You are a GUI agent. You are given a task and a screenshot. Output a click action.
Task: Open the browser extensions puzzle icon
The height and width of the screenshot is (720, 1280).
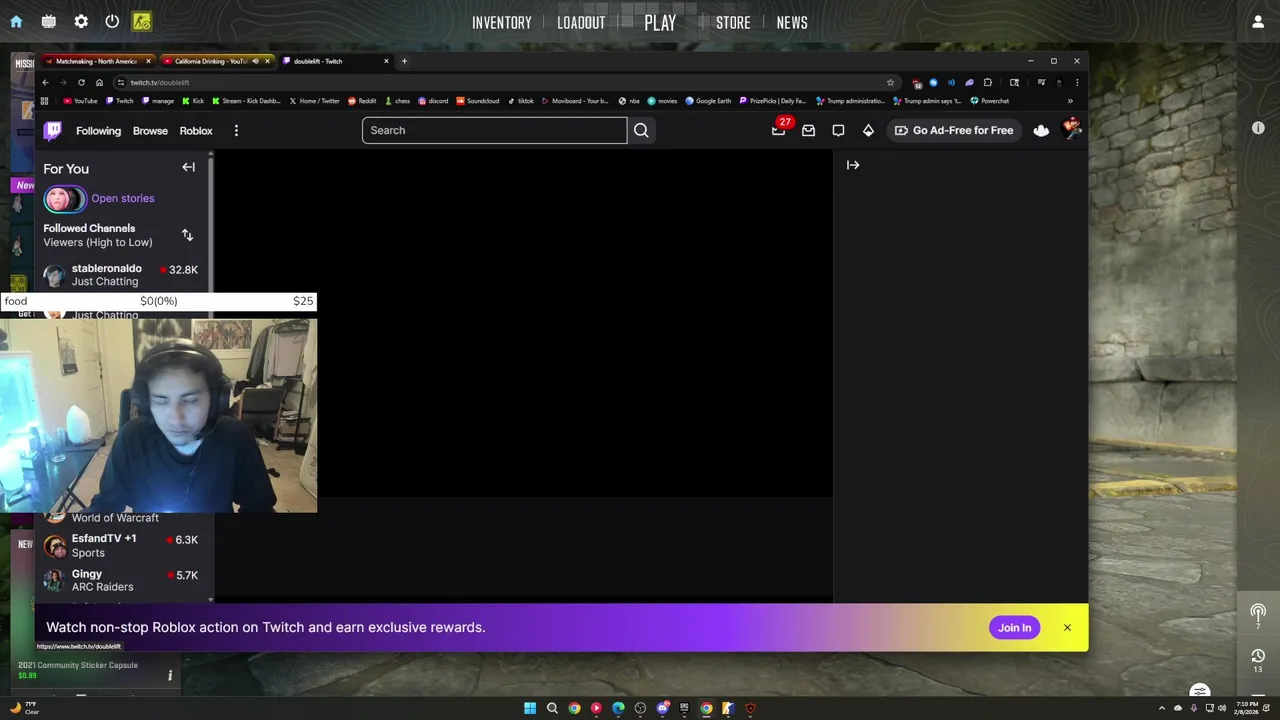[x=987, y=83]
